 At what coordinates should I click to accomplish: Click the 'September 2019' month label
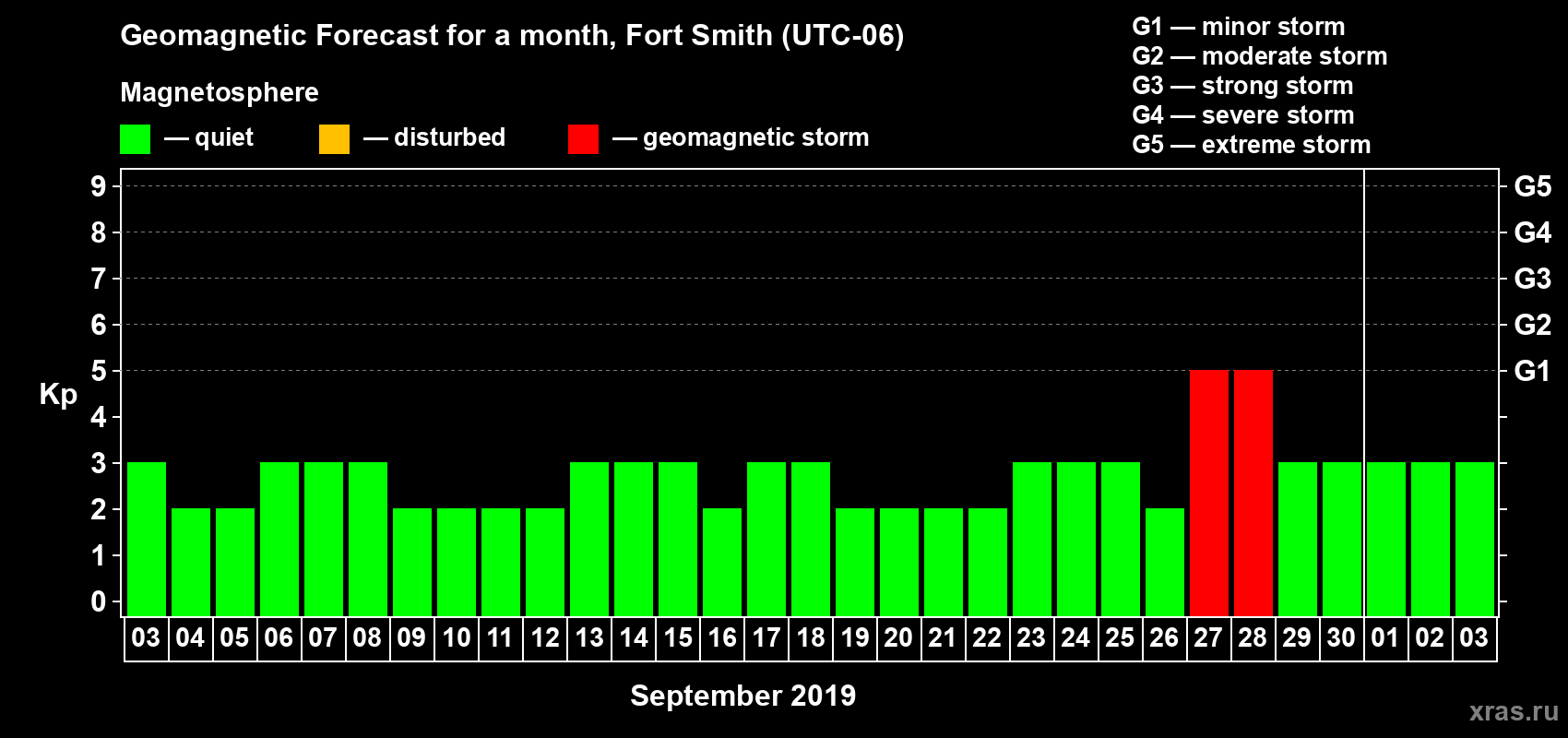[743, 696]
